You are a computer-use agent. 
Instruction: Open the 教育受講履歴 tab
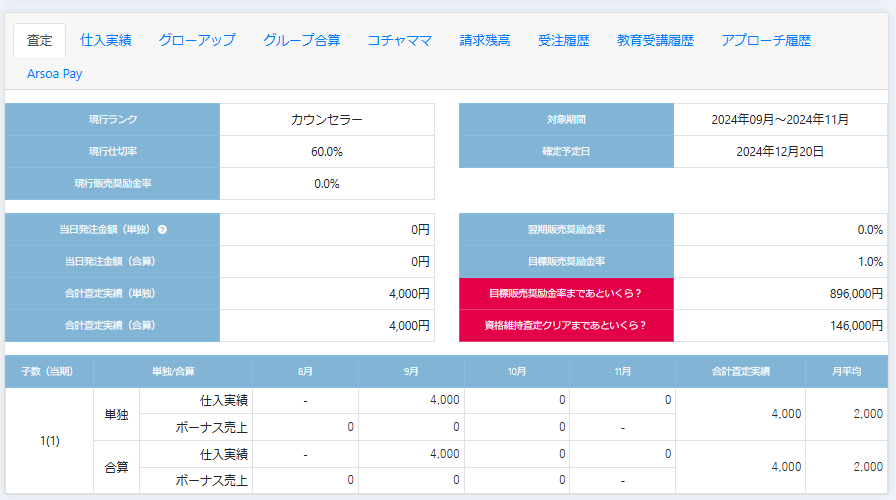tap(655, 40)
